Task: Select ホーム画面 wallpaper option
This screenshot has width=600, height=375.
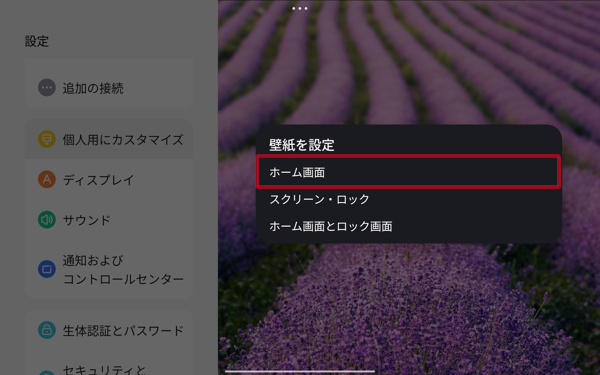Action: click(408, 172)
